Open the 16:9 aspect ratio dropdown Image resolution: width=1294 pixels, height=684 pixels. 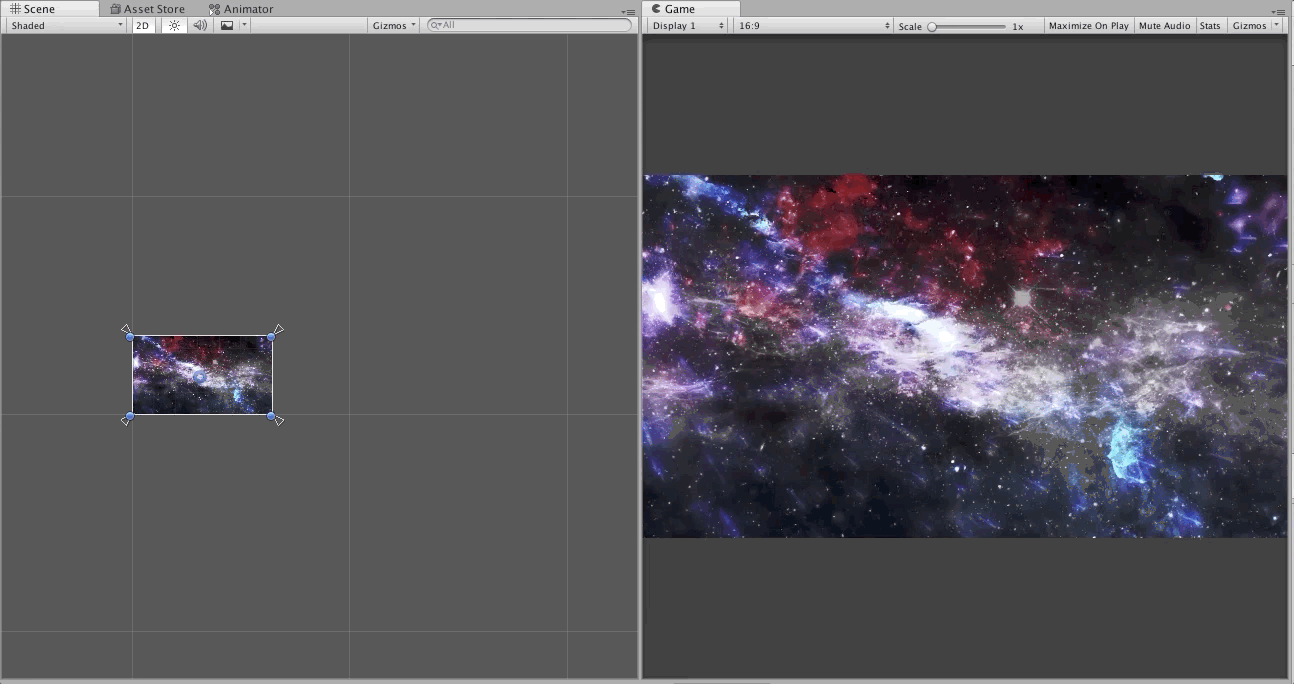(x=812, y=26)
